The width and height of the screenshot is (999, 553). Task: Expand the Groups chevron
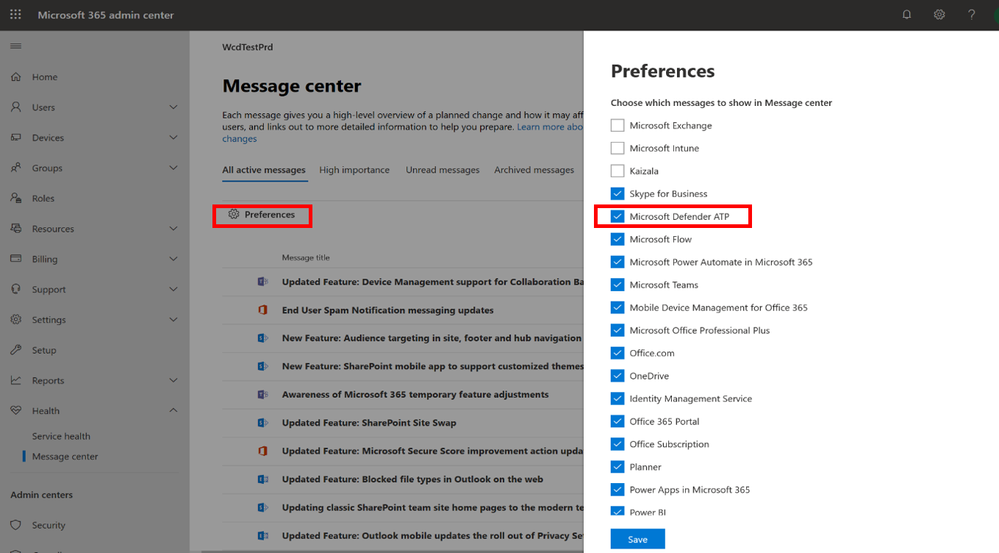[x=173, y=168]
